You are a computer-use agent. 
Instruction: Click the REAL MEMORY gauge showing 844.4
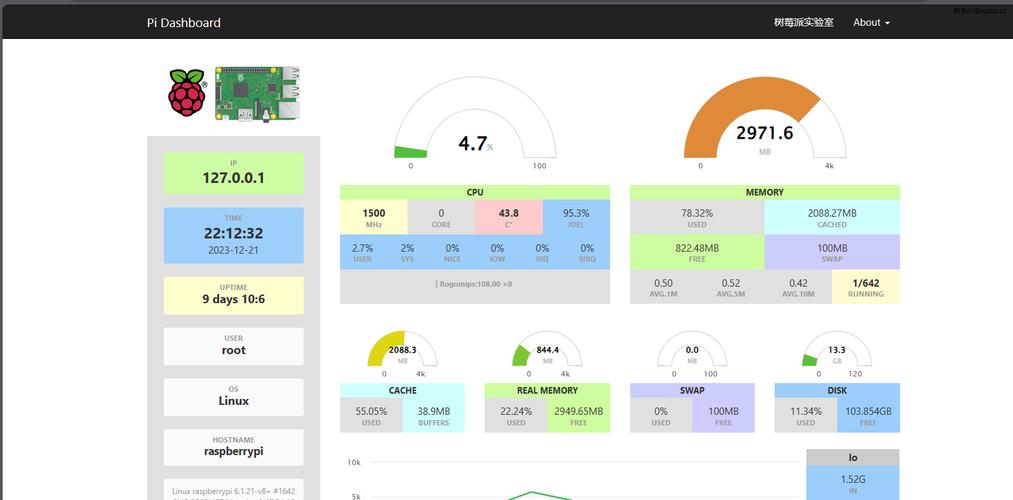coord(547,353)
